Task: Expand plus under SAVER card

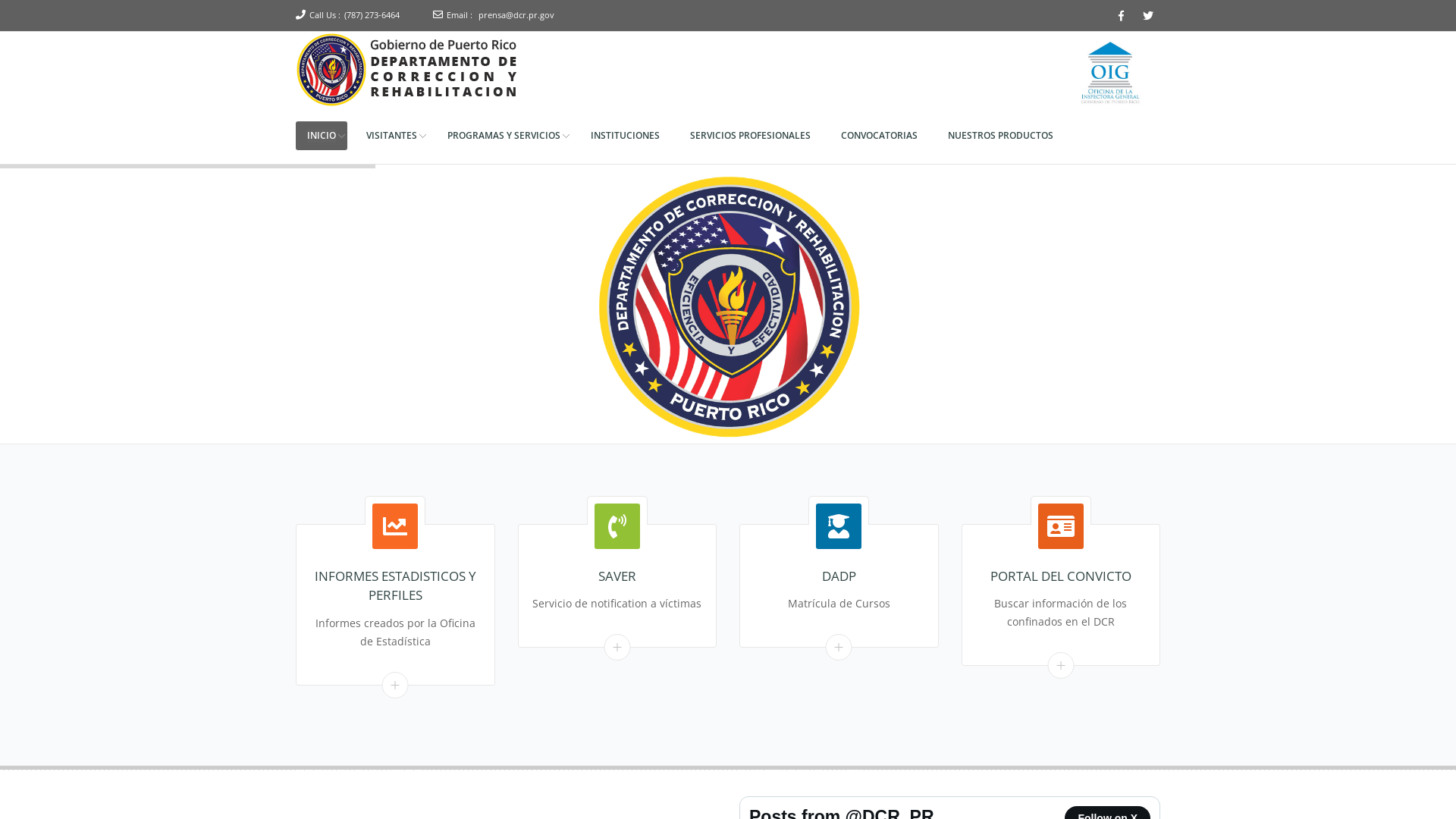Action: pos(617,648)
